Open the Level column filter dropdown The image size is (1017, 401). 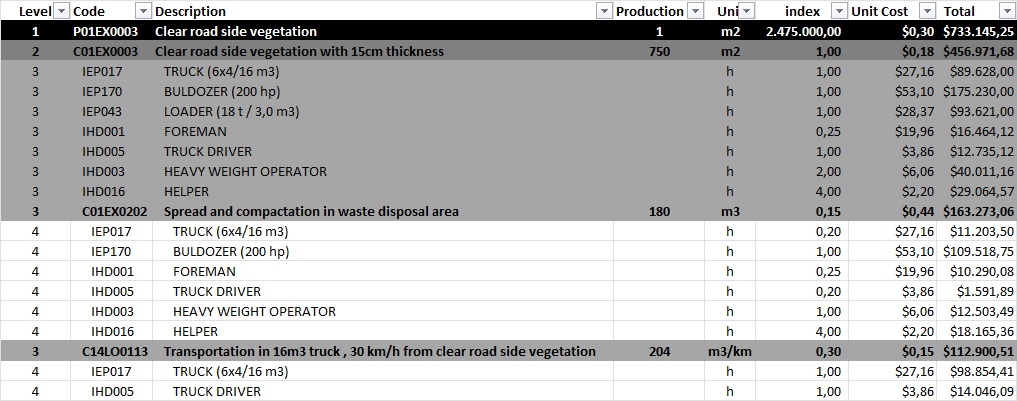(61, 11)
